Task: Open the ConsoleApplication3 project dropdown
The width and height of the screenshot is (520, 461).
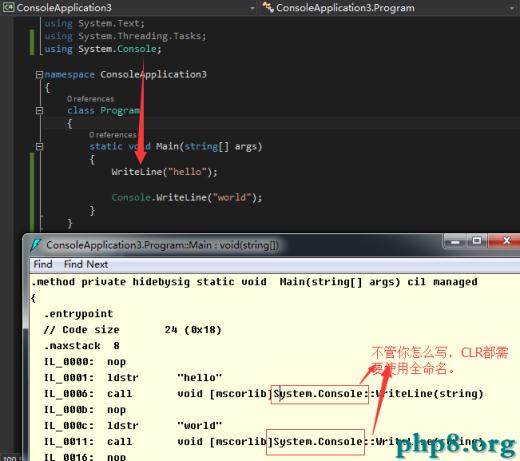Action: pyautogui.click(x=129, y=8)
